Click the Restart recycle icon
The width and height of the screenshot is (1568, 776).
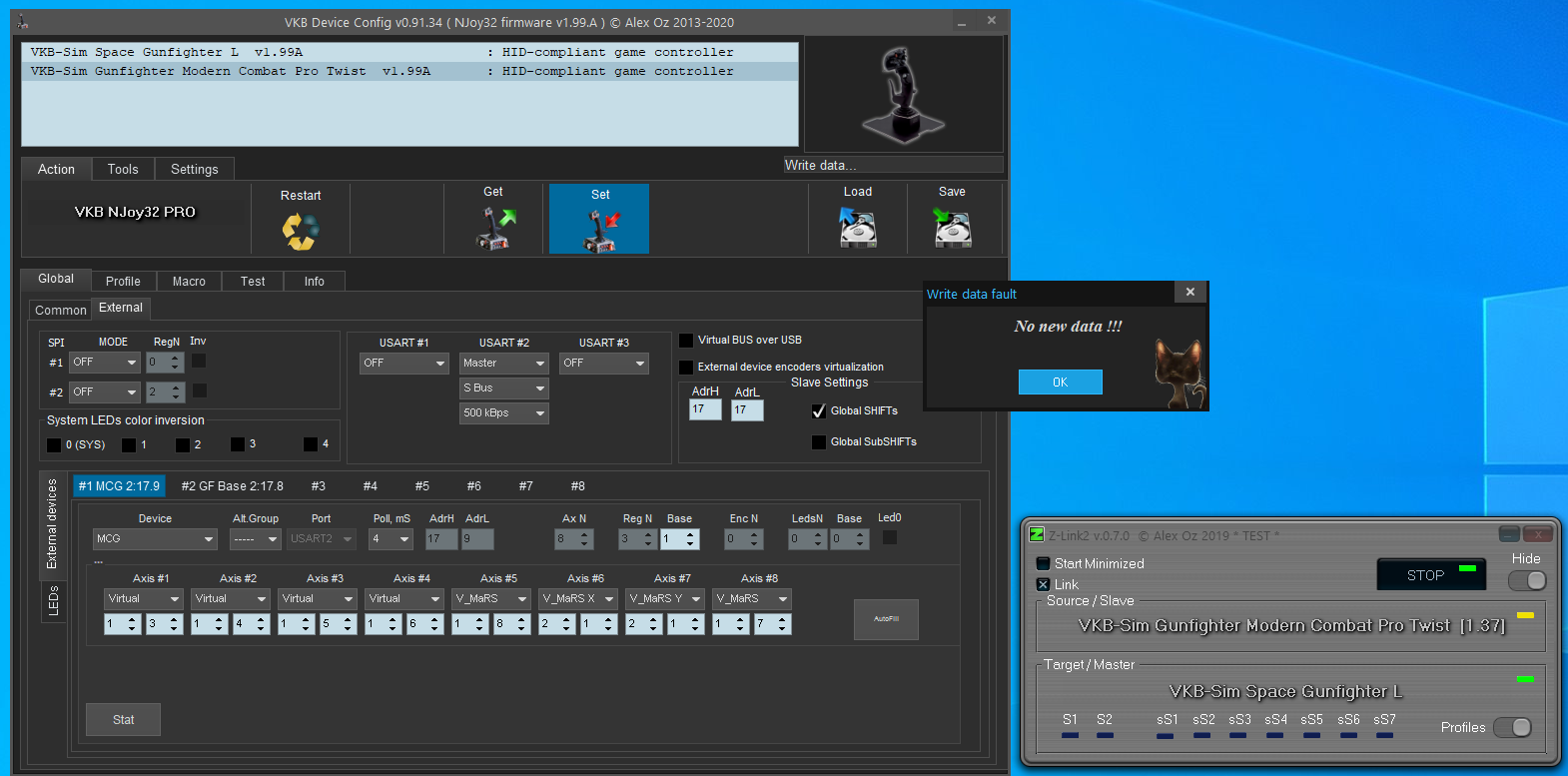[x=300, y=231]
